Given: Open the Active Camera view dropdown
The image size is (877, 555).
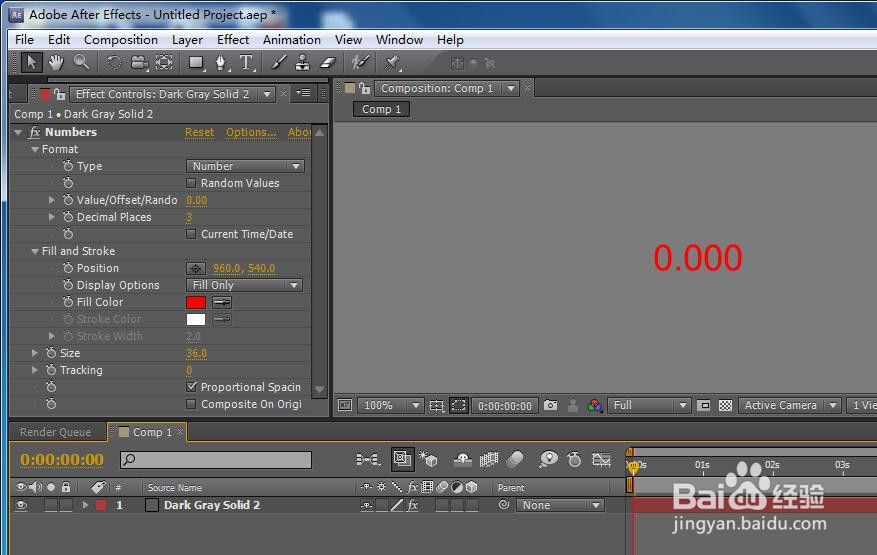Looking at the screenshot, I should coord(789,405).
